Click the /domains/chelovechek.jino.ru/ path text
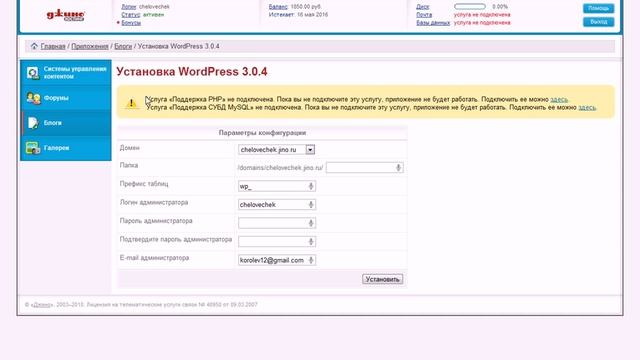 click(280, 168)
